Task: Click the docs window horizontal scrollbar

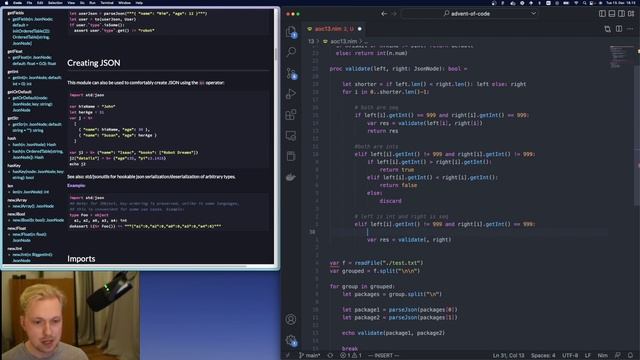Action: pyautogui.click(x=124, y=267)
